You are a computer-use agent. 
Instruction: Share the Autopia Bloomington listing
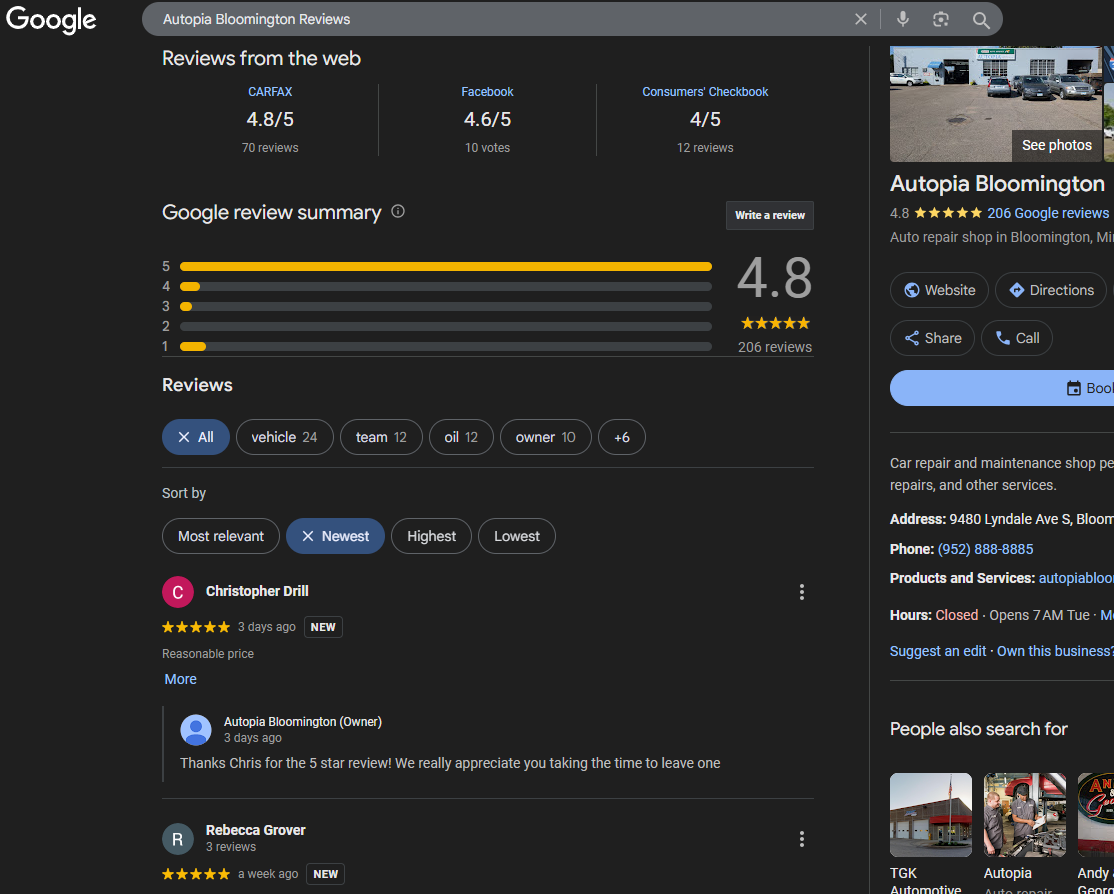(932, 338)
